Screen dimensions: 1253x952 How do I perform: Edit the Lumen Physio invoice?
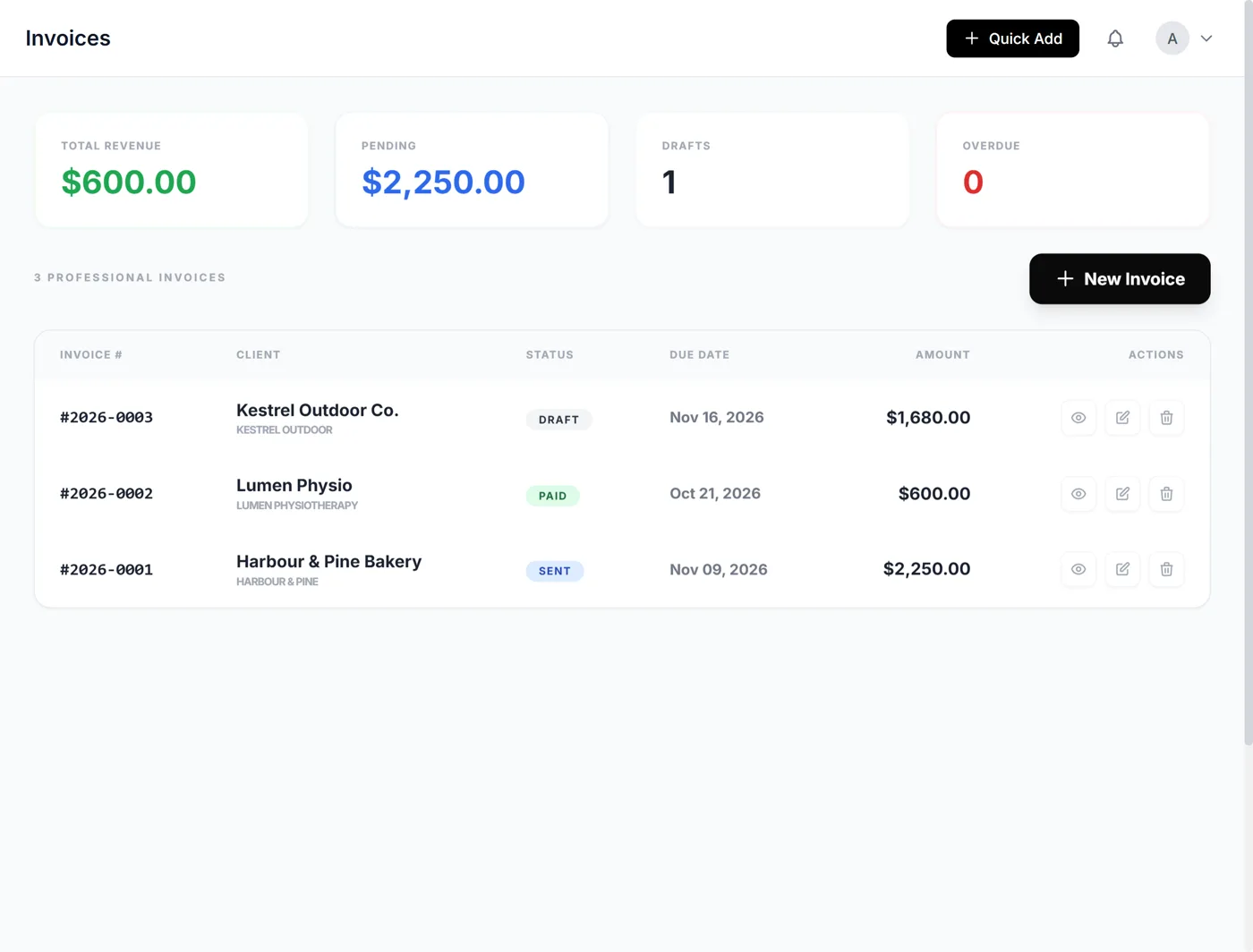pos(1122,494)
